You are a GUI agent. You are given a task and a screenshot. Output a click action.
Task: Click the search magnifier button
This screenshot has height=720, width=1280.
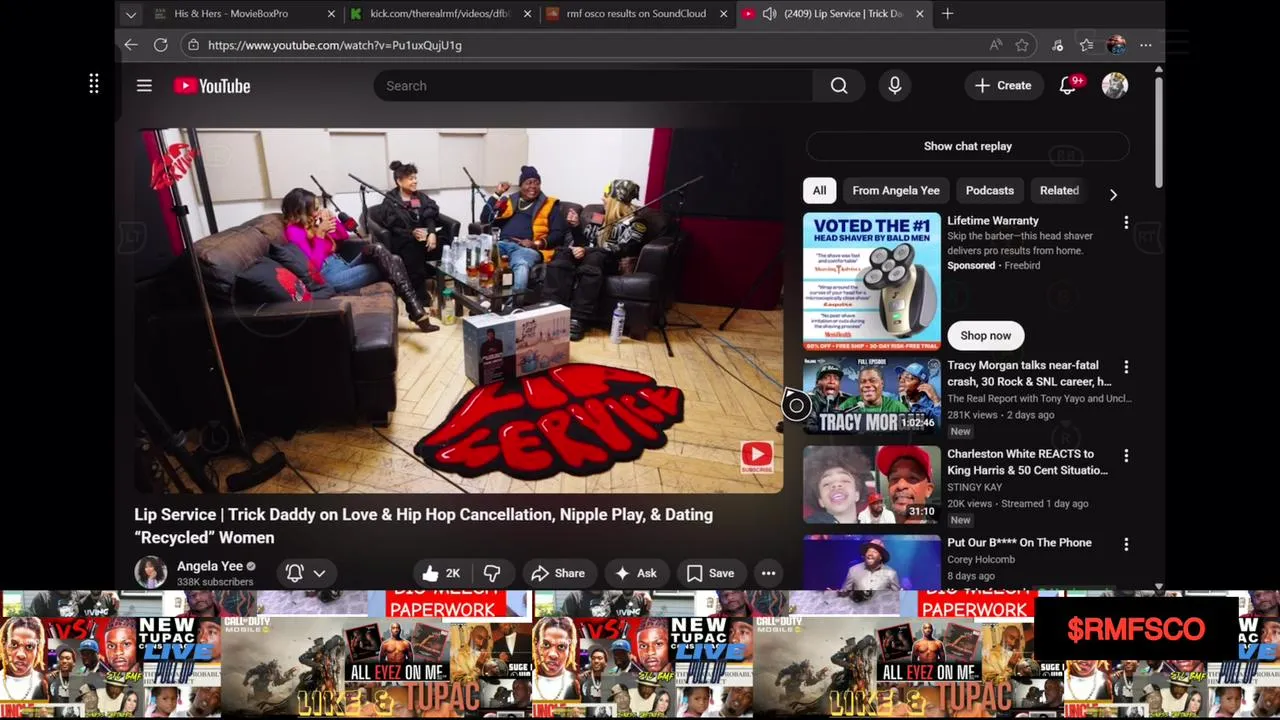pos(839,86)
